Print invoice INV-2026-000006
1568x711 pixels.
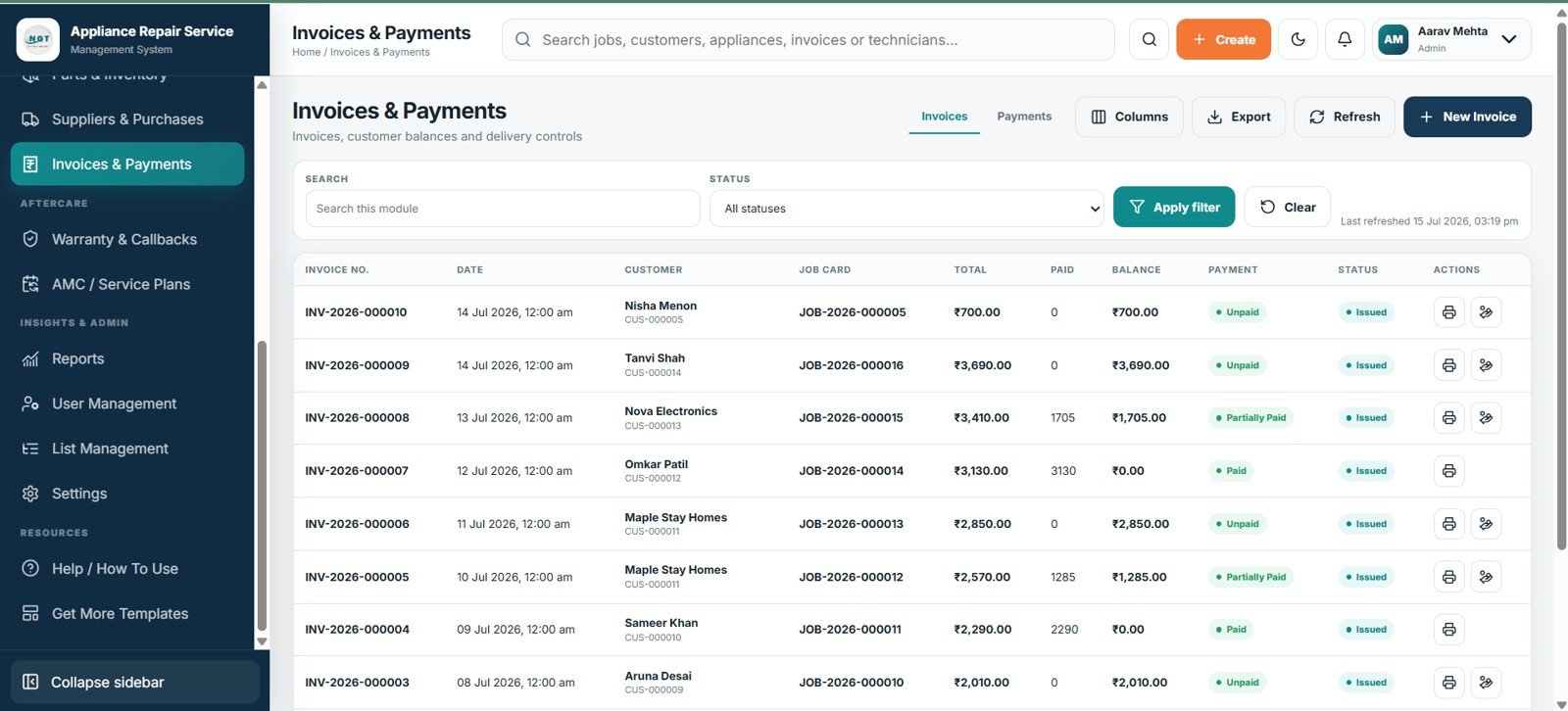click(1448, 524)
